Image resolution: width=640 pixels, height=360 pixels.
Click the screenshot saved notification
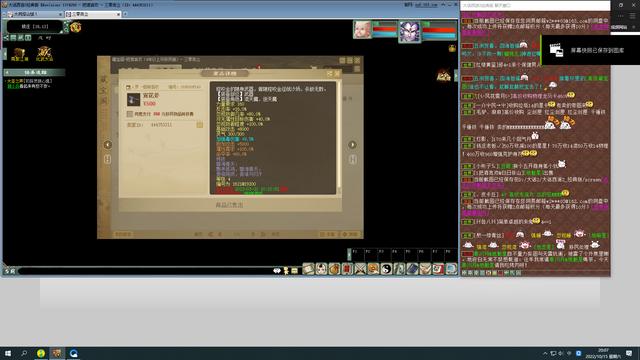591,50
